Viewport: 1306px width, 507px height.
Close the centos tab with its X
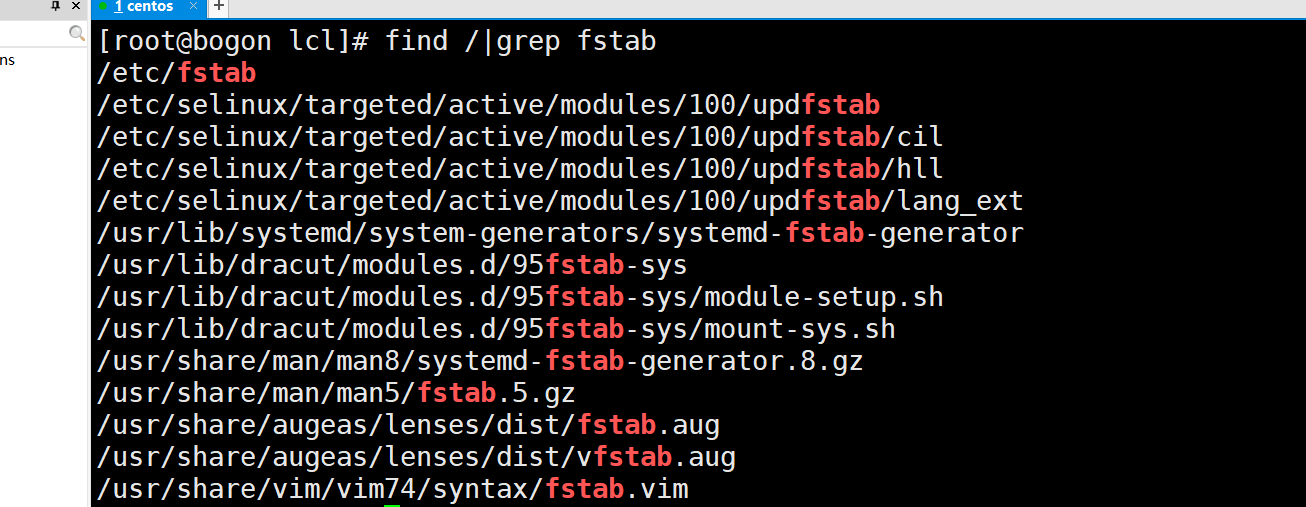coord(194,6)
